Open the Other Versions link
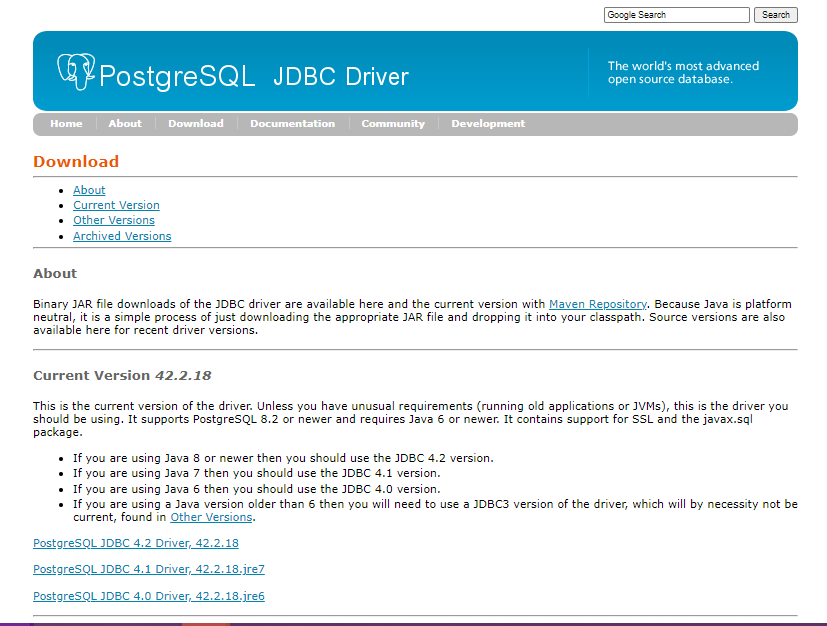Viewport: 827px width, 626px height. pos(113,220)
